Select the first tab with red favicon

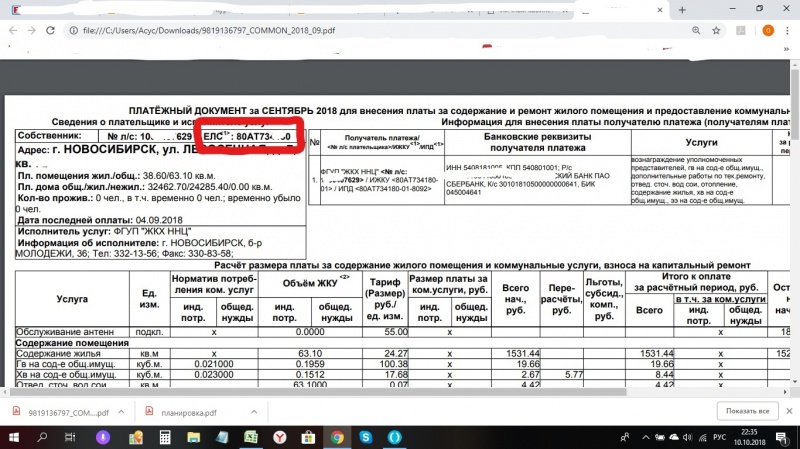16,10
